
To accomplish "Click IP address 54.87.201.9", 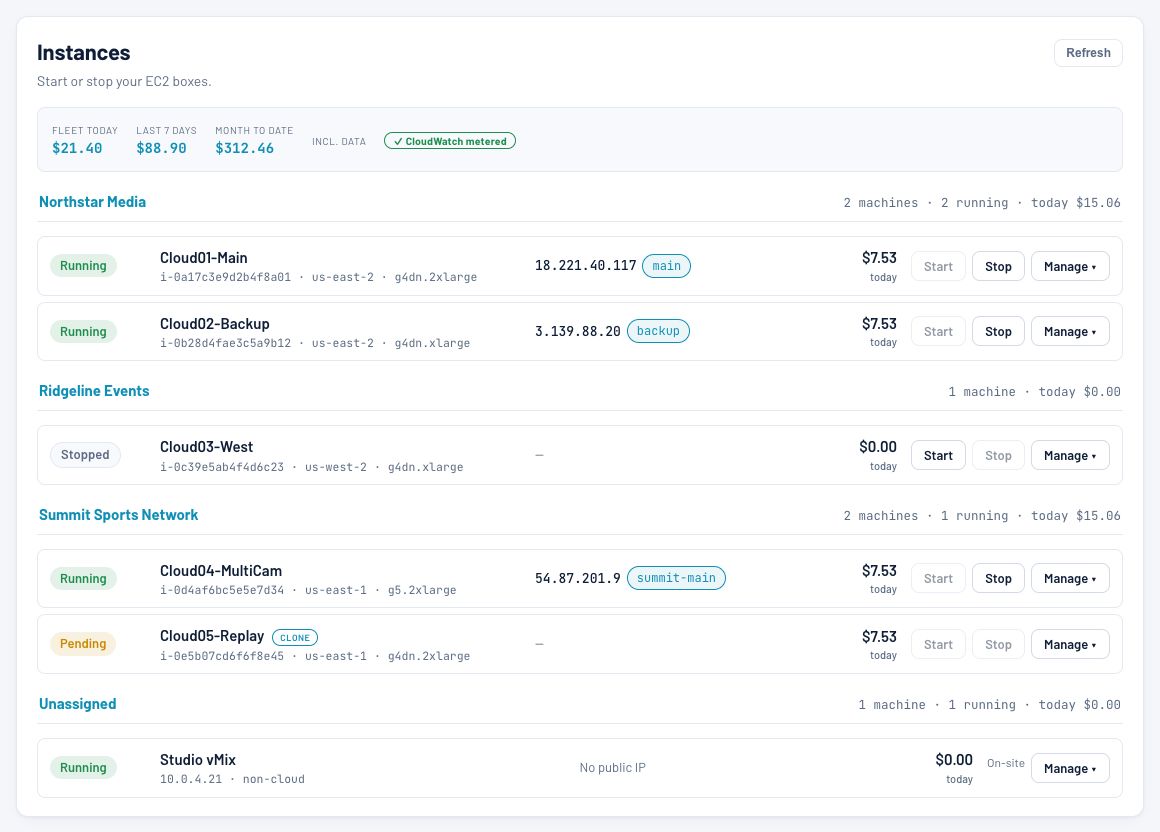I will click(x=578, y=578).
